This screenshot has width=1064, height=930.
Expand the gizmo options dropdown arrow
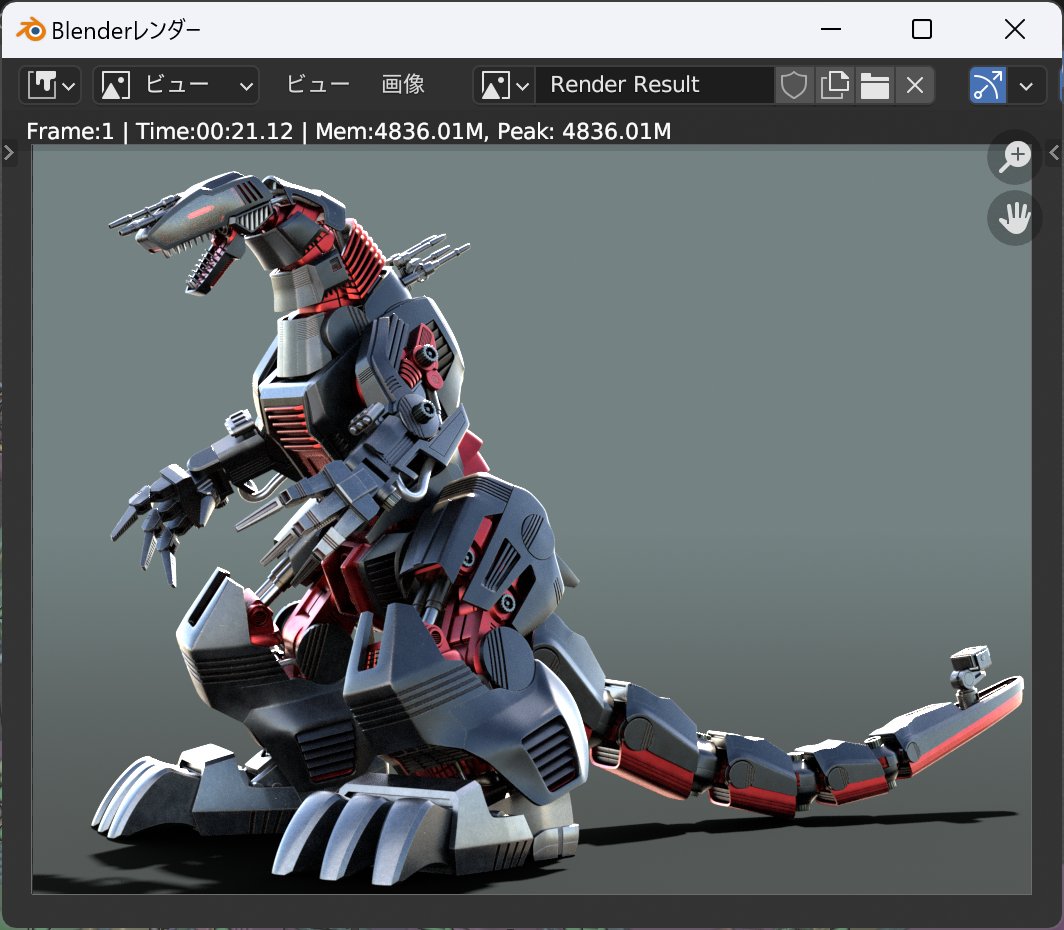click(1026, 85)
